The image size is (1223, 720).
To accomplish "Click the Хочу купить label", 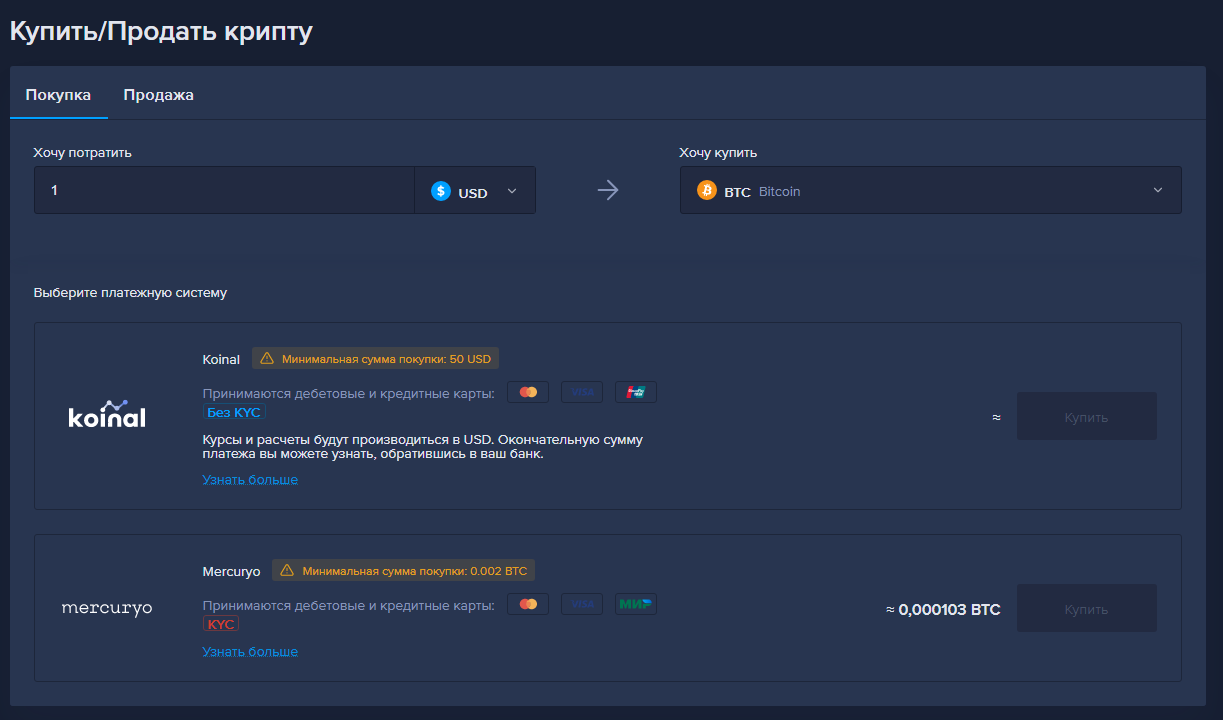I will click(718, 153).
